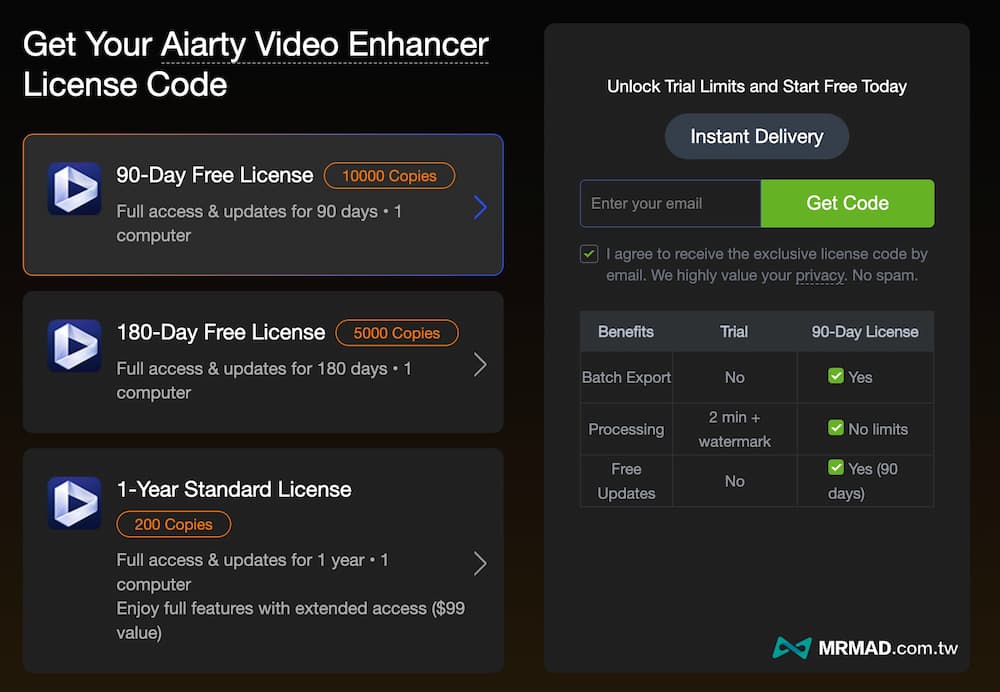Select the 180-Day Free License title
The height and width of the screenshot is (692, 1000).
221,332
